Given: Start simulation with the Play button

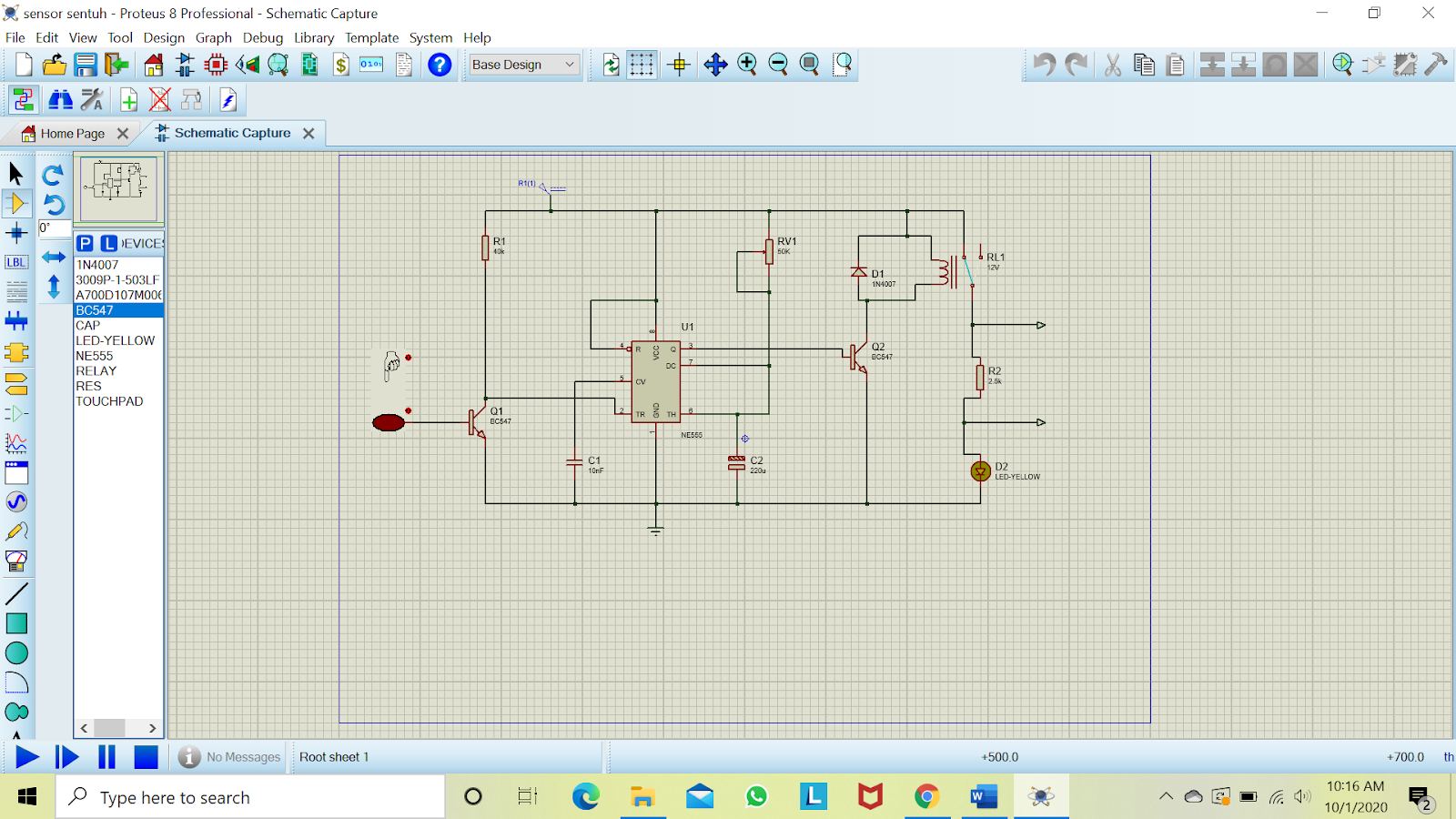Looking at the screenshot, I should tap(26, 757).
